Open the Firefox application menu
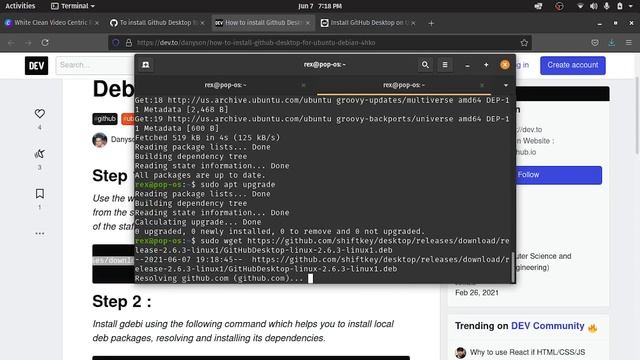The image size is (640, 360). click(629, 42)
